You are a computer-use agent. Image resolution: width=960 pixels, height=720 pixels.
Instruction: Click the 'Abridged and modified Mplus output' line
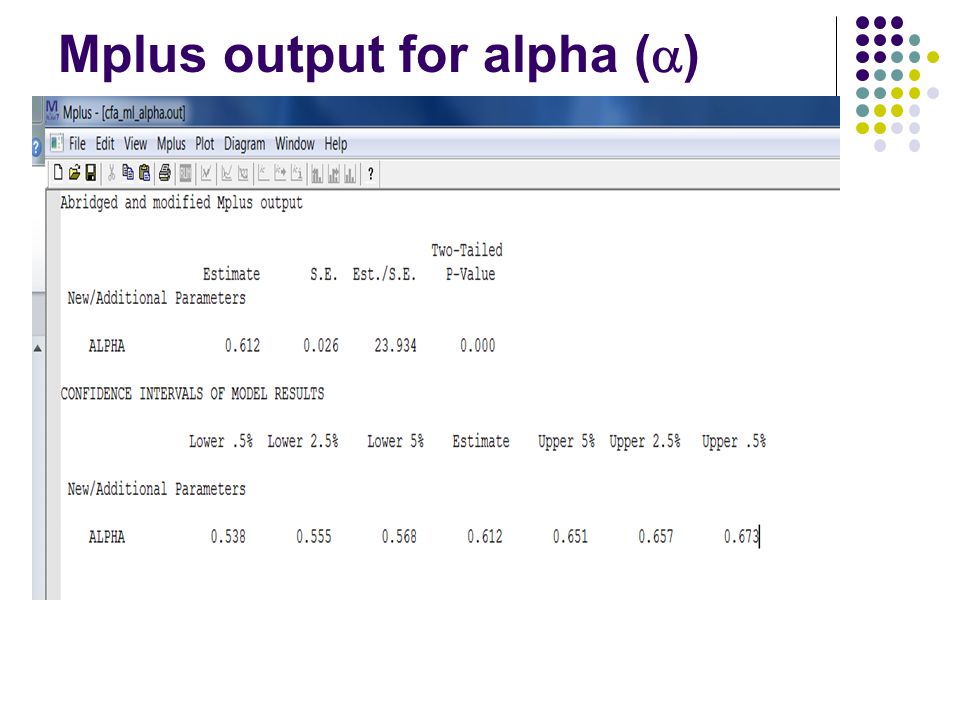181,203
